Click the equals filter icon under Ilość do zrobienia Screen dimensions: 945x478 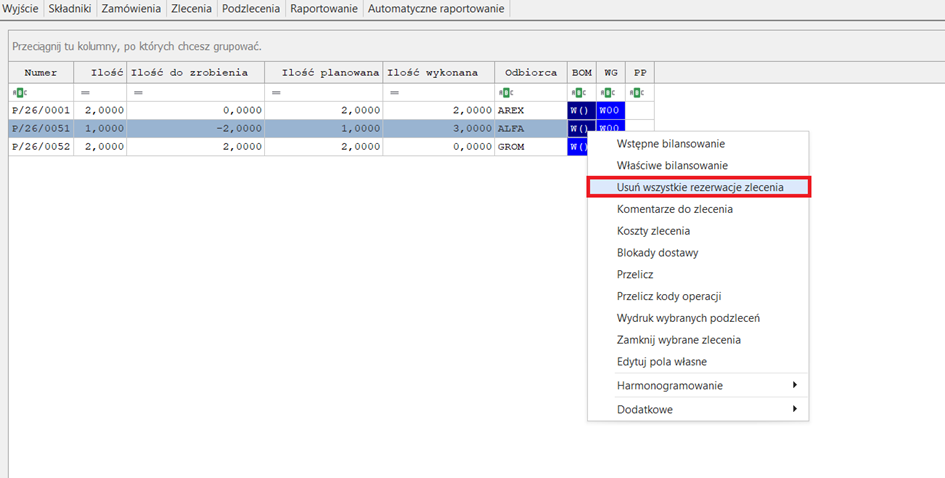pos(137,92)
